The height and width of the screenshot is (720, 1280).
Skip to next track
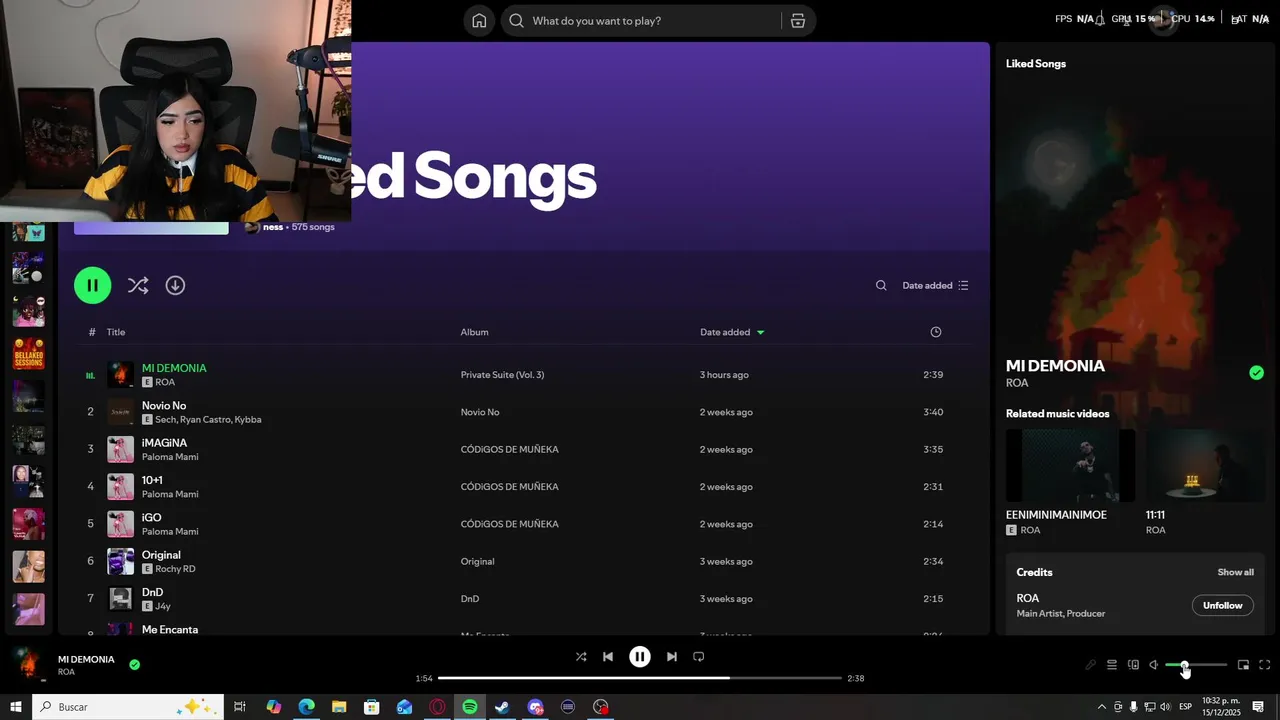click(672, 657)
